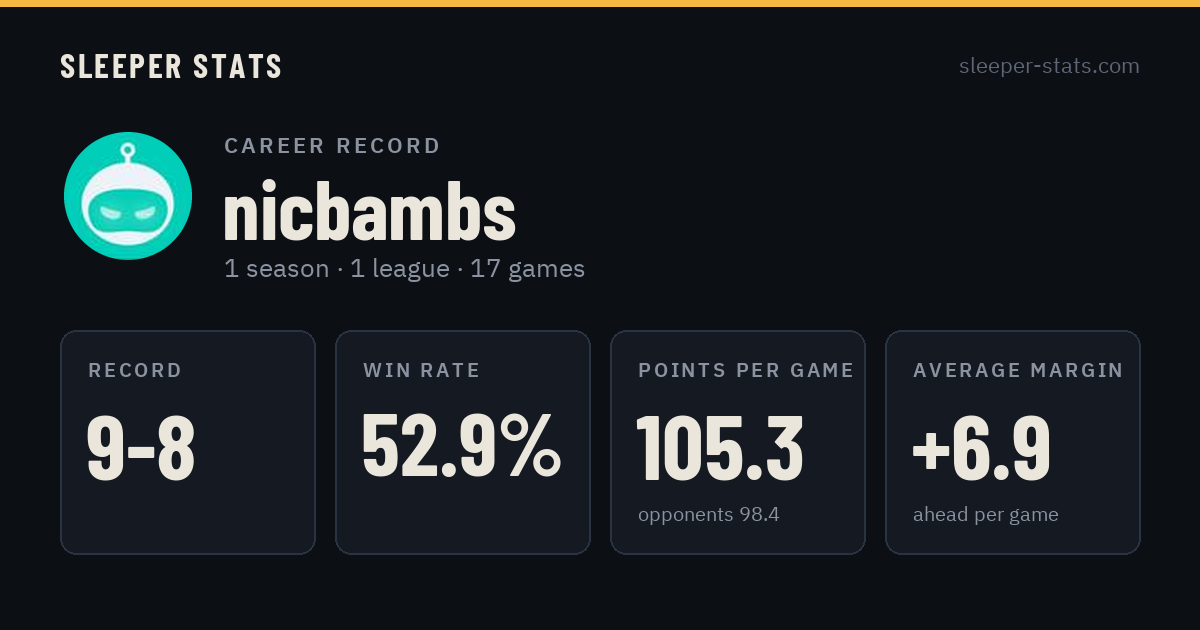This screenshot has width=1200, height=630.
Task: Click the orange top accent bar
Action: 600,3
